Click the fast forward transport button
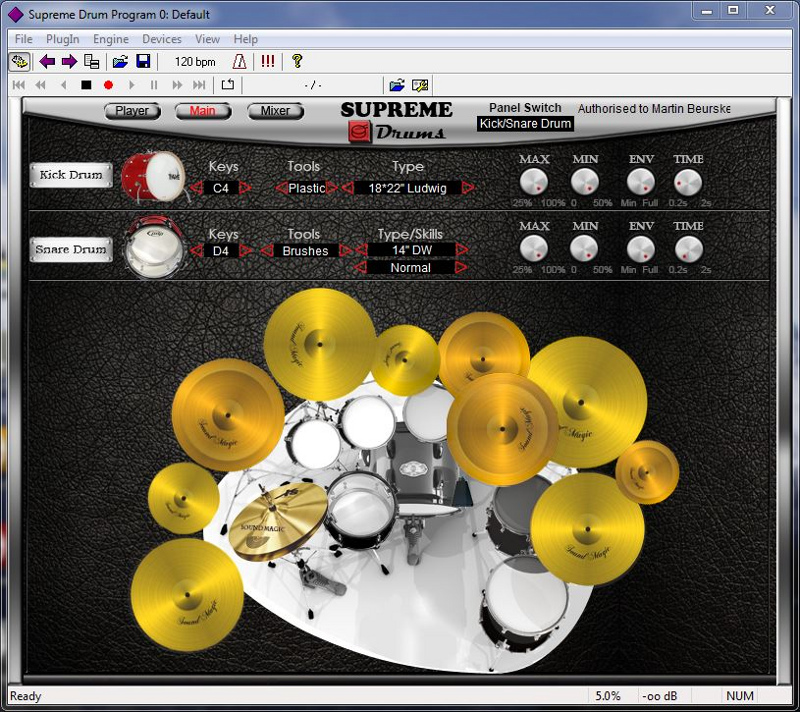 click(x=177, y=85)
